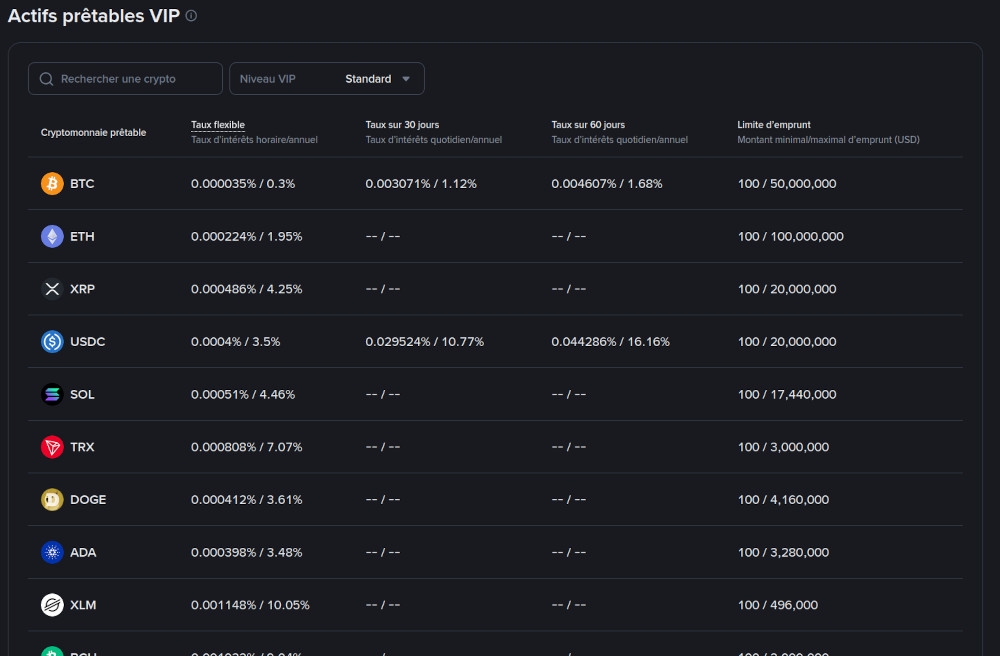
Task: Click the Tron TRX coin icon
Action: pos(52,447)
